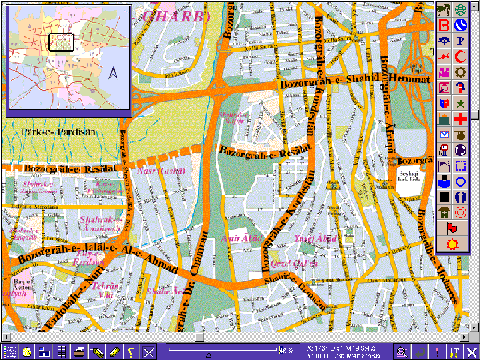Click the north arrow in overview map

click(x=113, y=73)
